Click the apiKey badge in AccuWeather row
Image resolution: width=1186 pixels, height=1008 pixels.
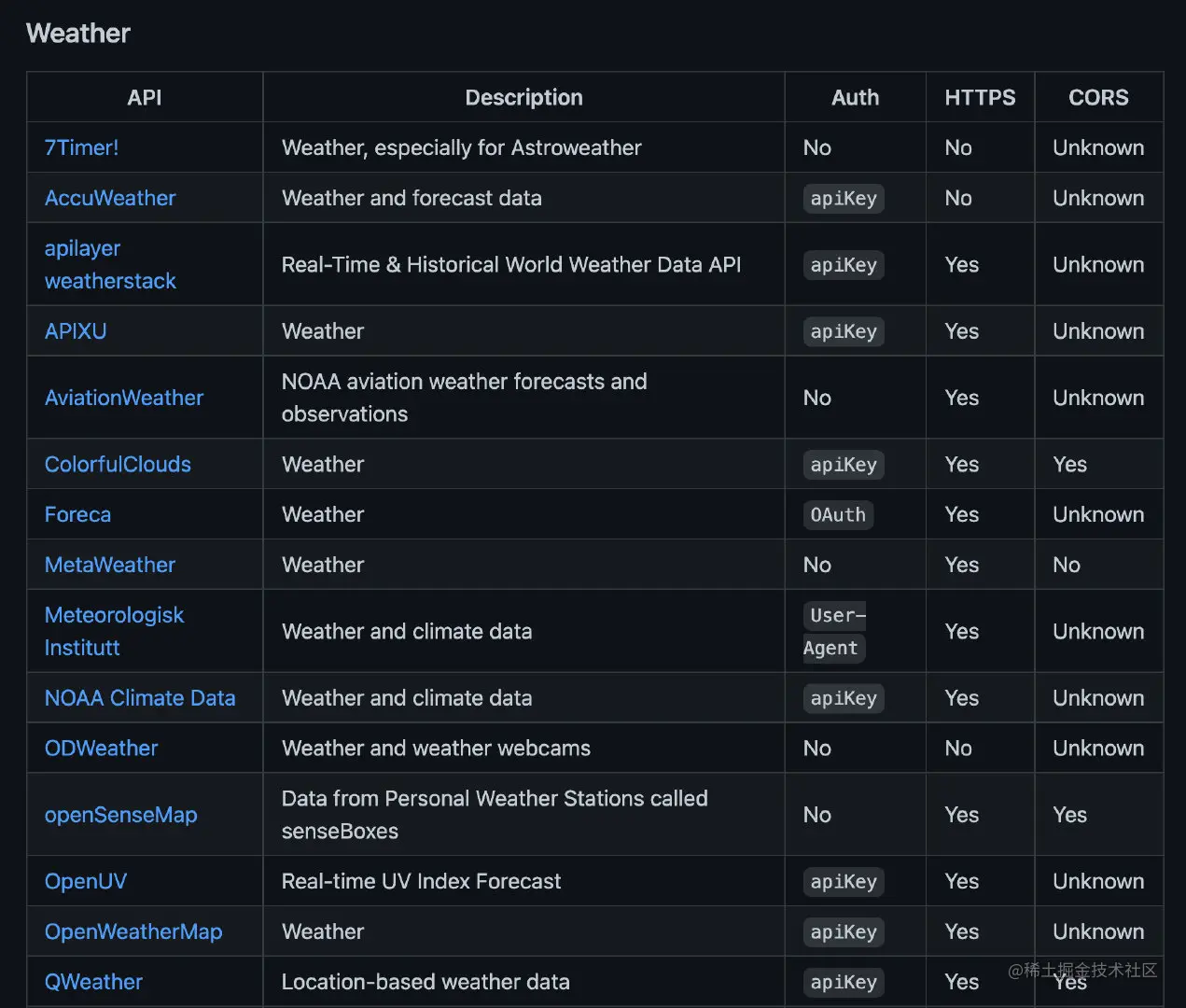pyautogui.click(x=844, y=198)
